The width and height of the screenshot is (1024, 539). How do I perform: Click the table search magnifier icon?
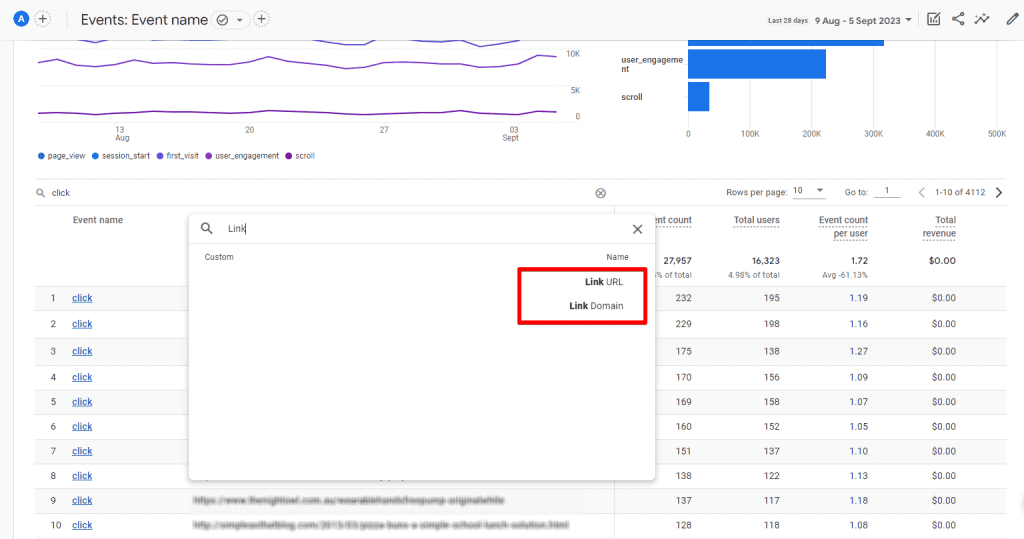click(x=40, y=193)
